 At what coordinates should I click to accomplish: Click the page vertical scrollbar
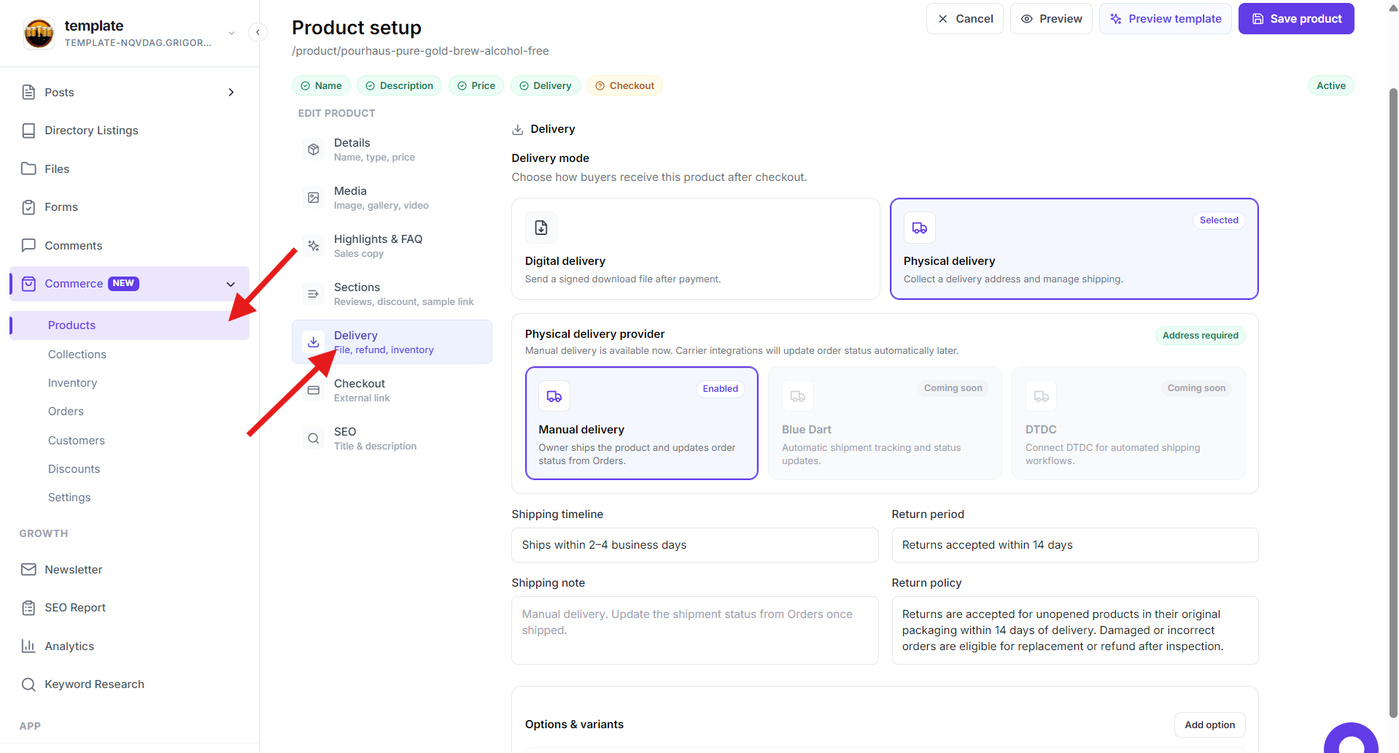(1392, 400)
